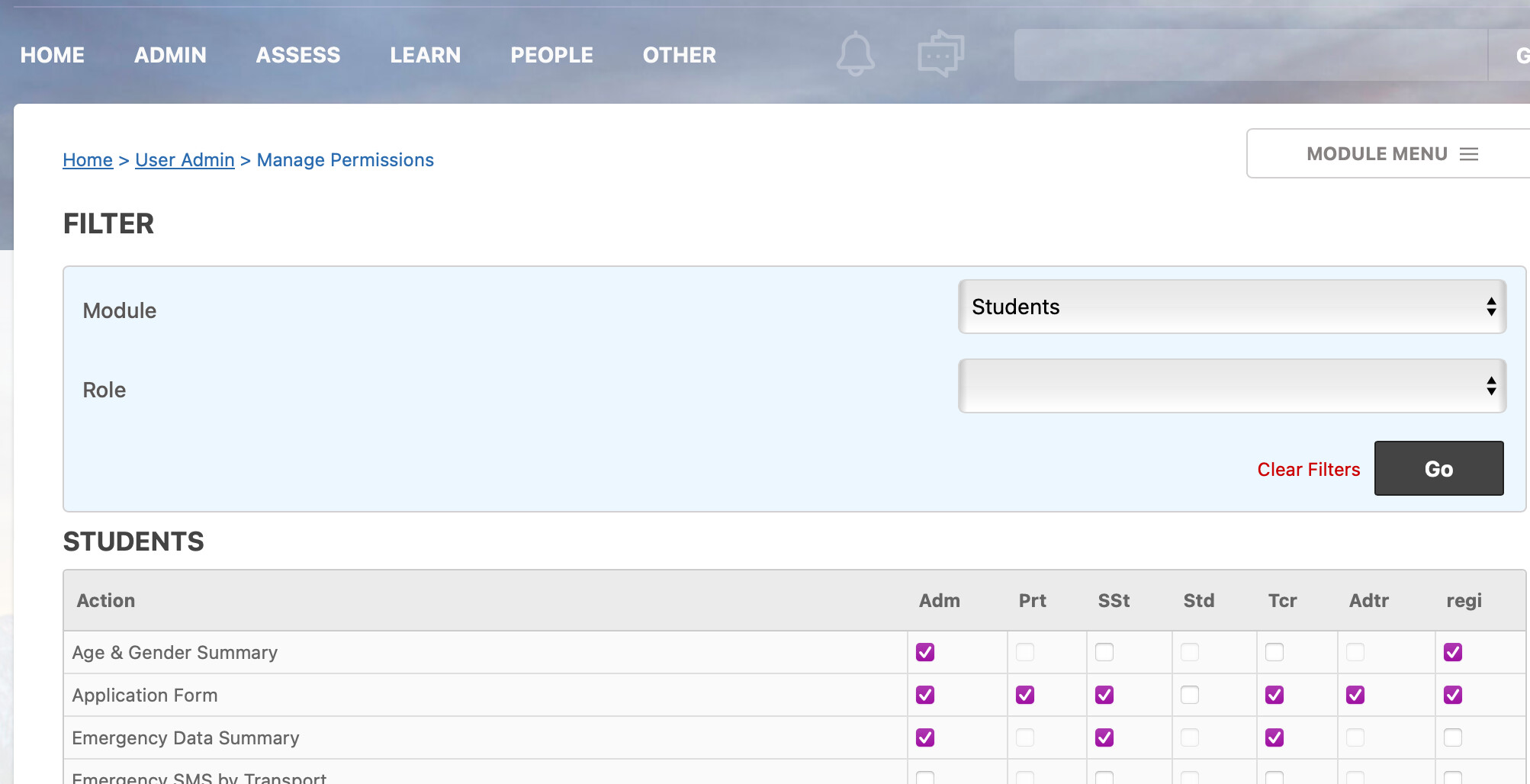Viewport: 1530px width, 784px height.
Task: Open the notifications bell icon
Action: [856, 54]
